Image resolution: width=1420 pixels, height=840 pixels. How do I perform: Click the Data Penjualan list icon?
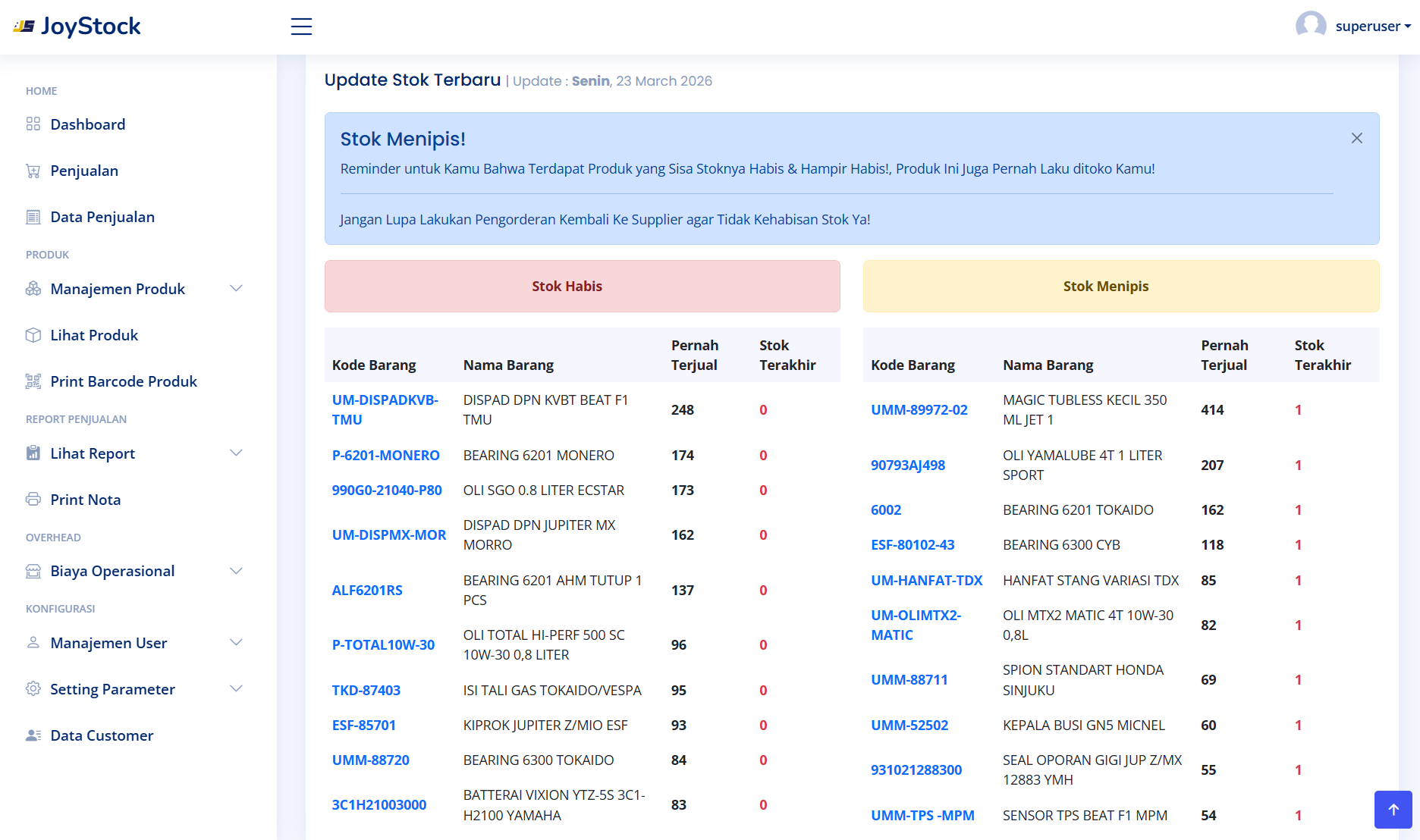coord(33,217)
